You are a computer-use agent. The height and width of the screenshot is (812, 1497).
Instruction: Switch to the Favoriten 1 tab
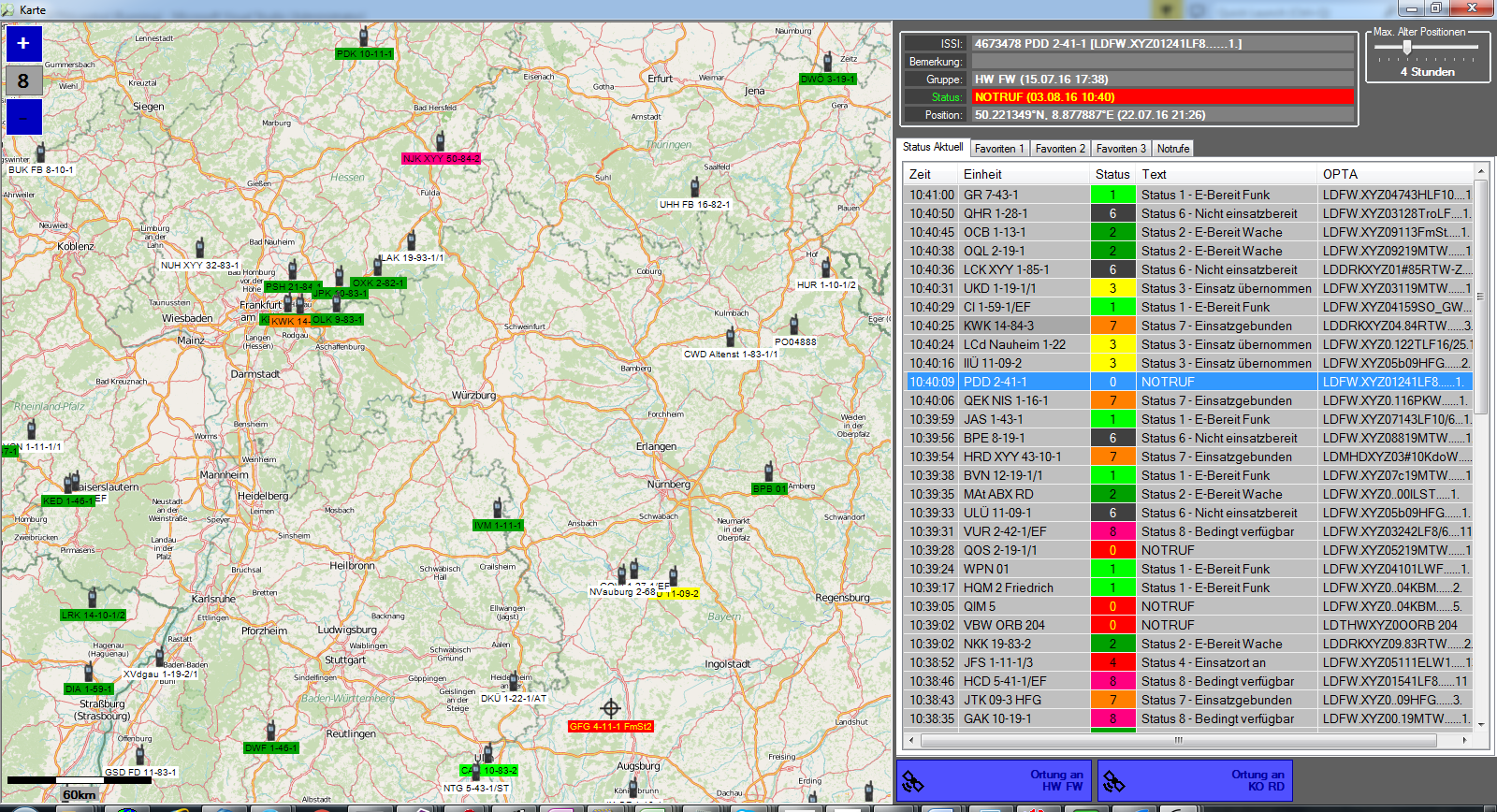[999, 149]
